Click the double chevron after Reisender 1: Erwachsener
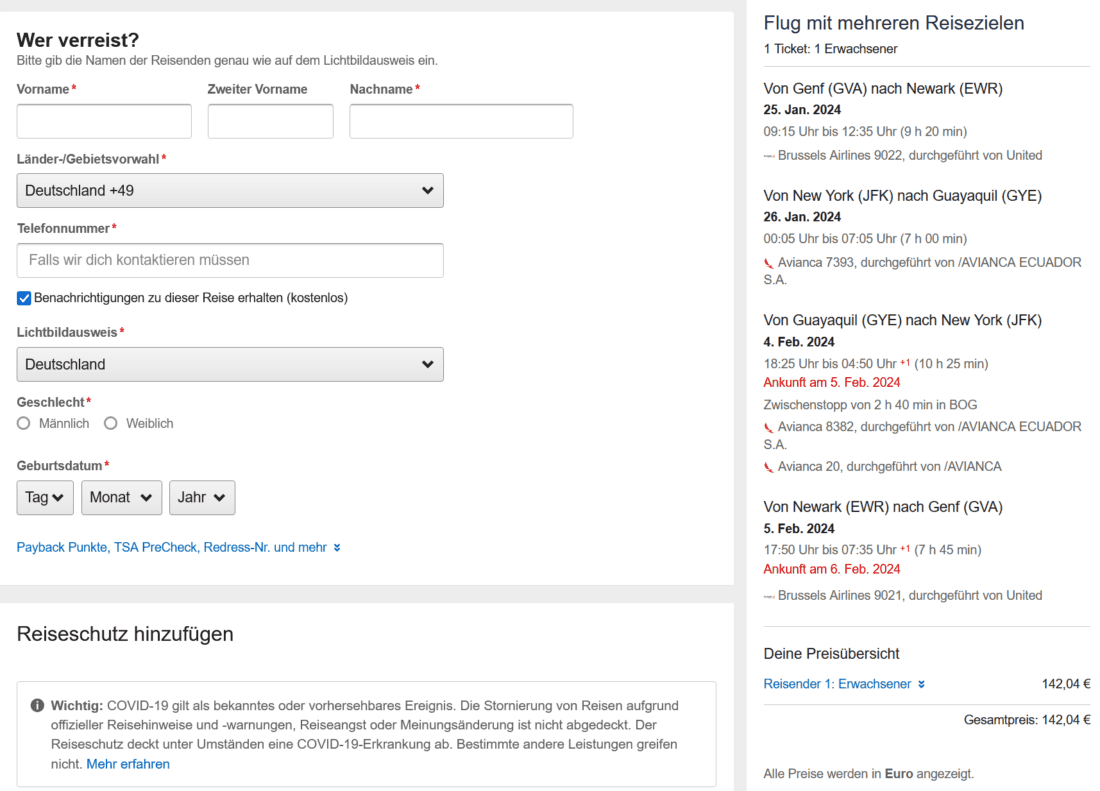This screenshot has width=1100, height=791. click(x=921, y=685)
